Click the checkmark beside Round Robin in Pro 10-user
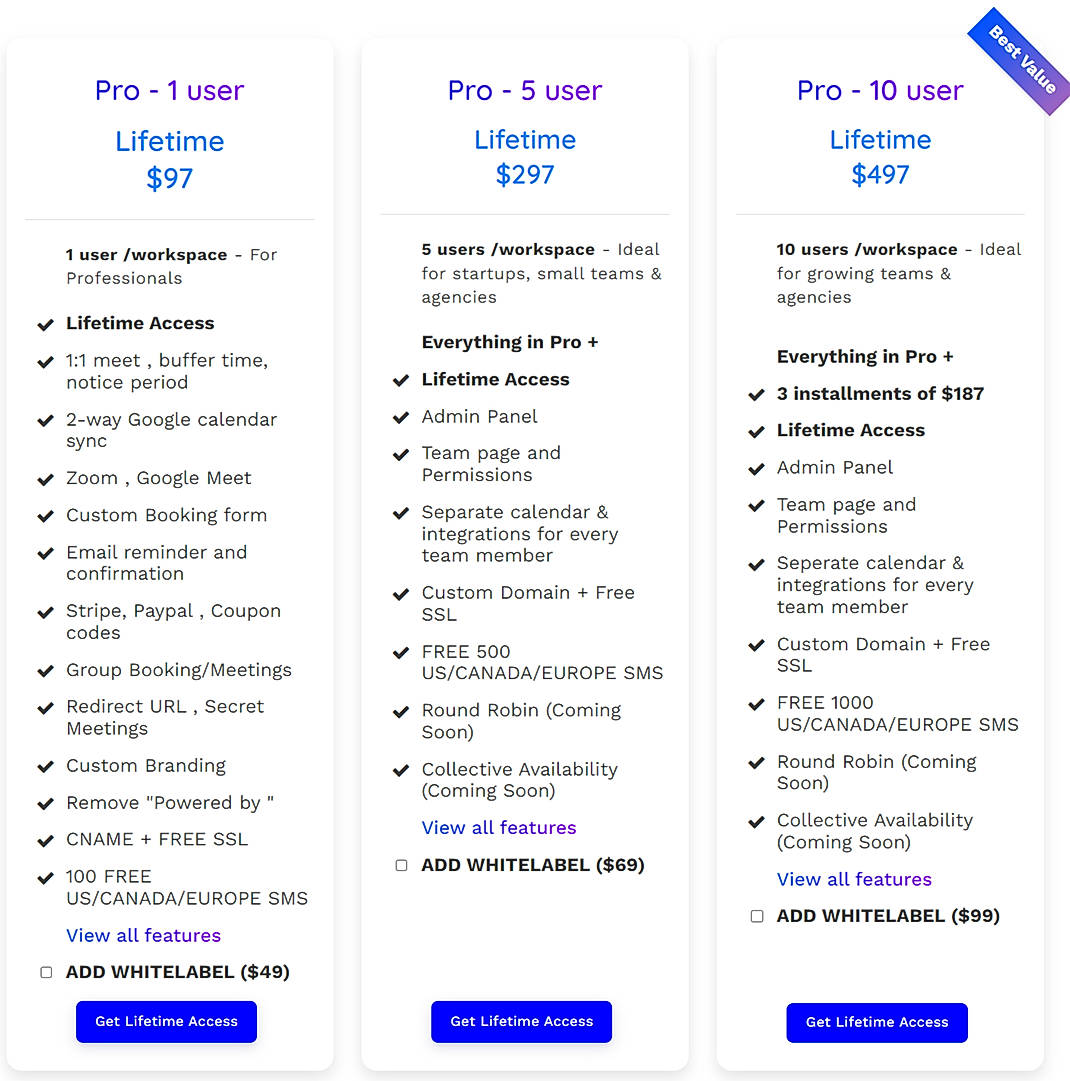Viewport: 1070px width, 1081px height. [x=756, y=762]
